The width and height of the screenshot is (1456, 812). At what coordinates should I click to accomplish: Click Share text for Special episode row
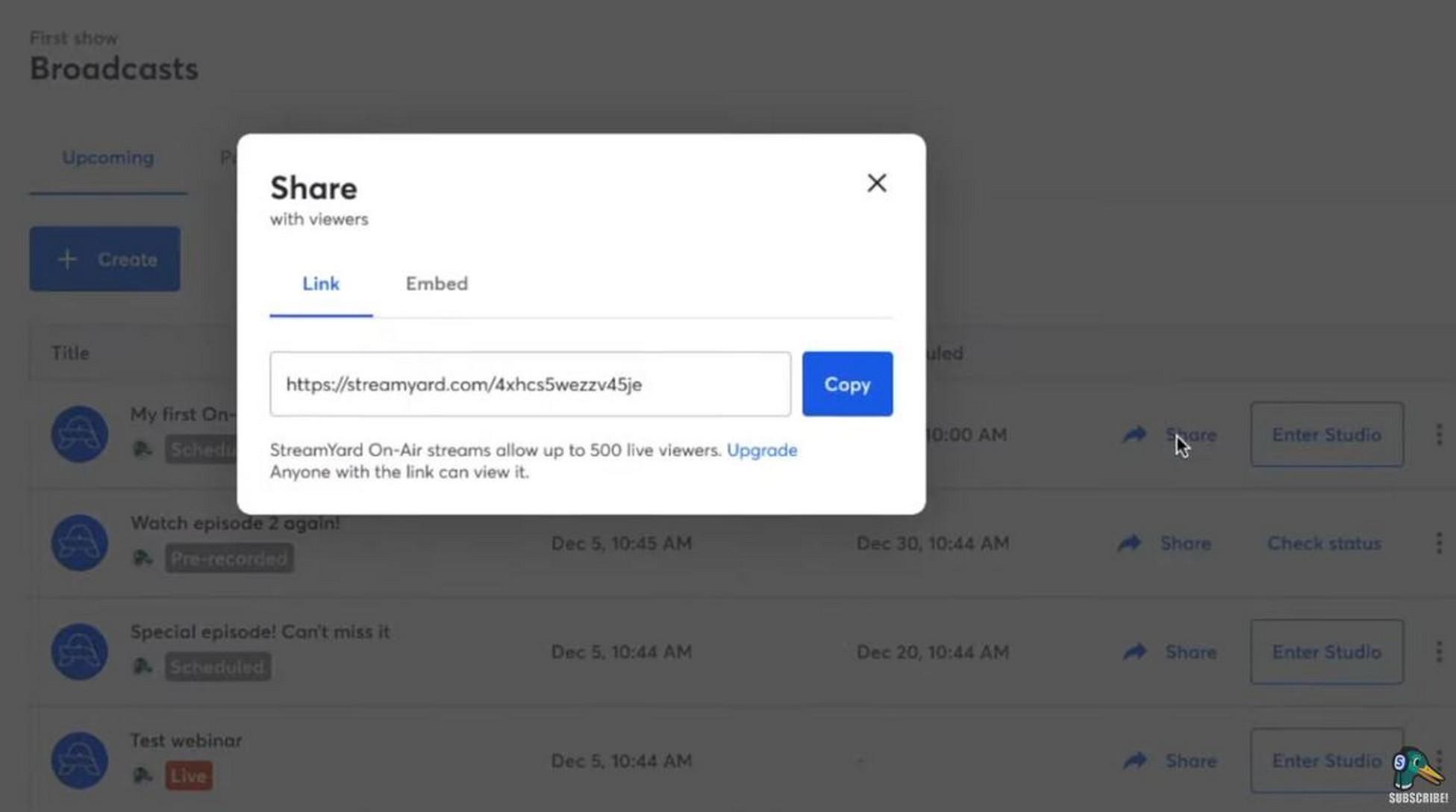tap(1190, 652)
